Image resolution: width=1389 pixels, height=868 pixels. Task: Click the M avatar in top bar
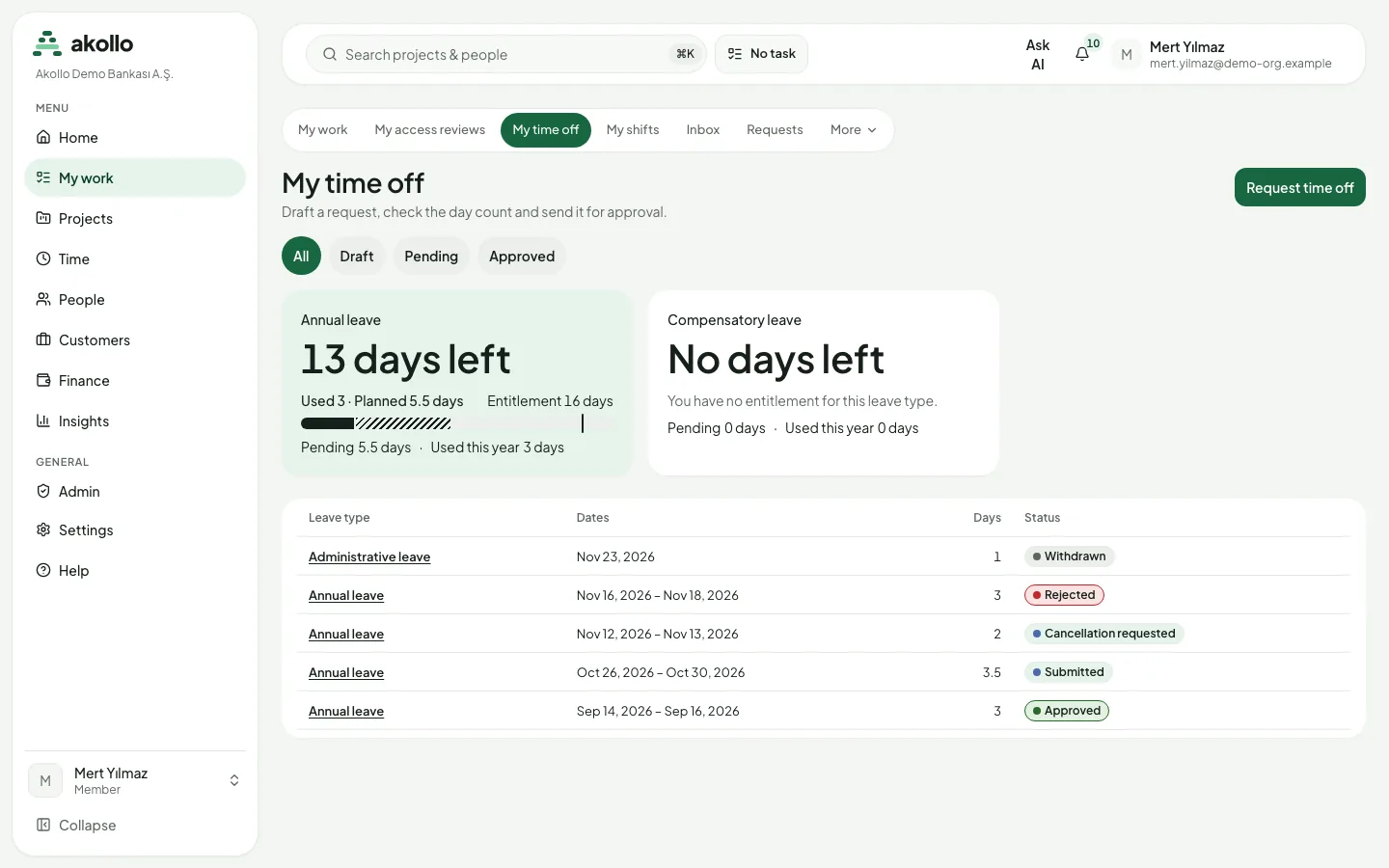coord(1127,55)
